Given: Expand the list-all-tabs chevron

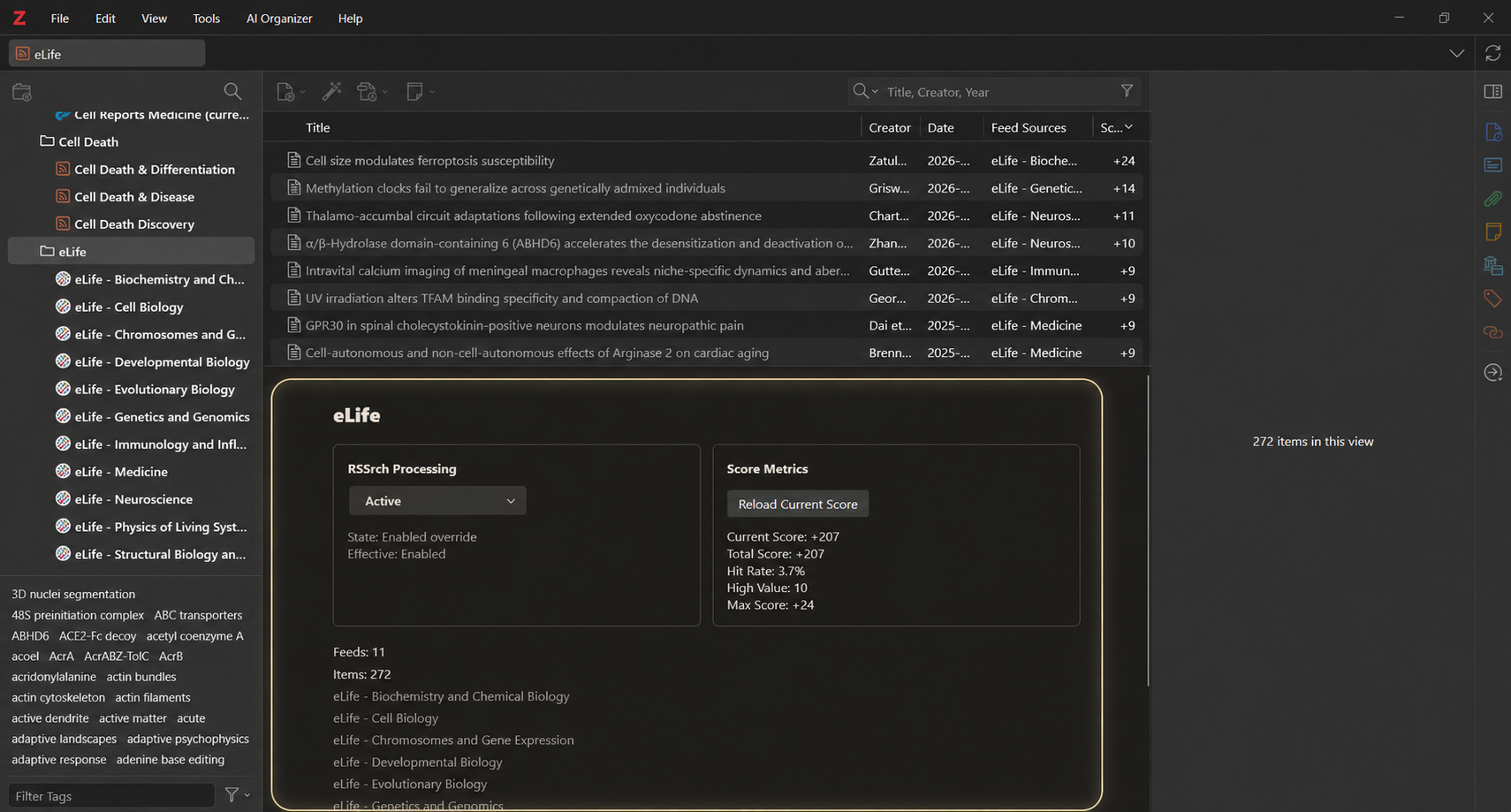Looking at the screenshot, I should 1457,53.
